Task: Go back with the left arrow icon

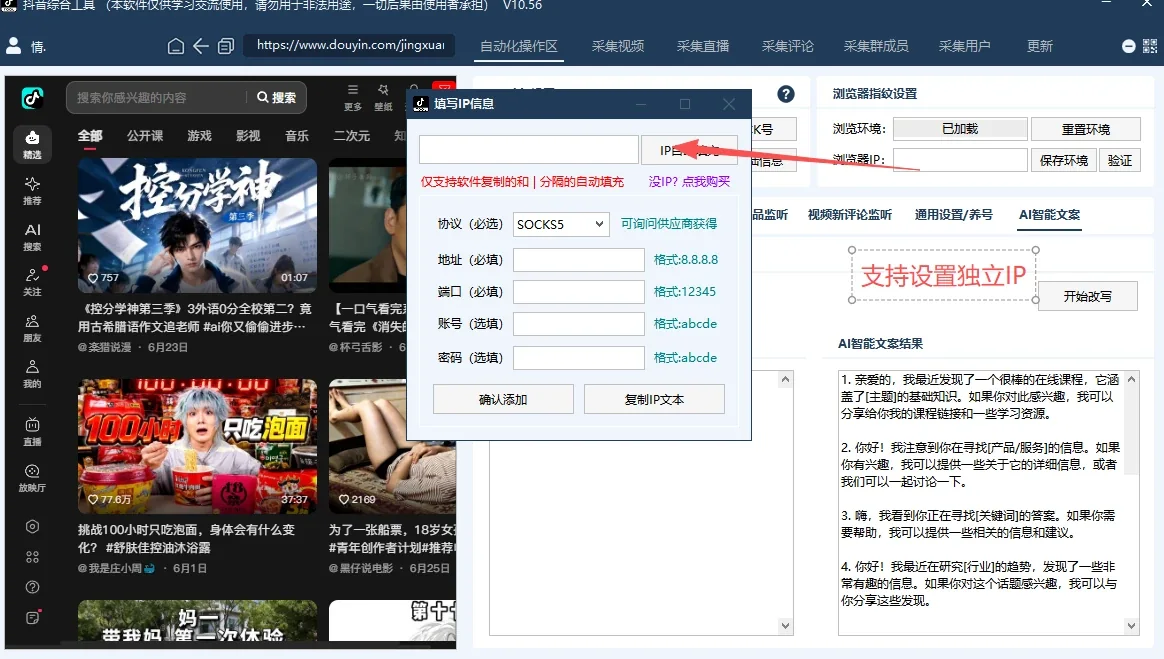Action: point(200,46)
